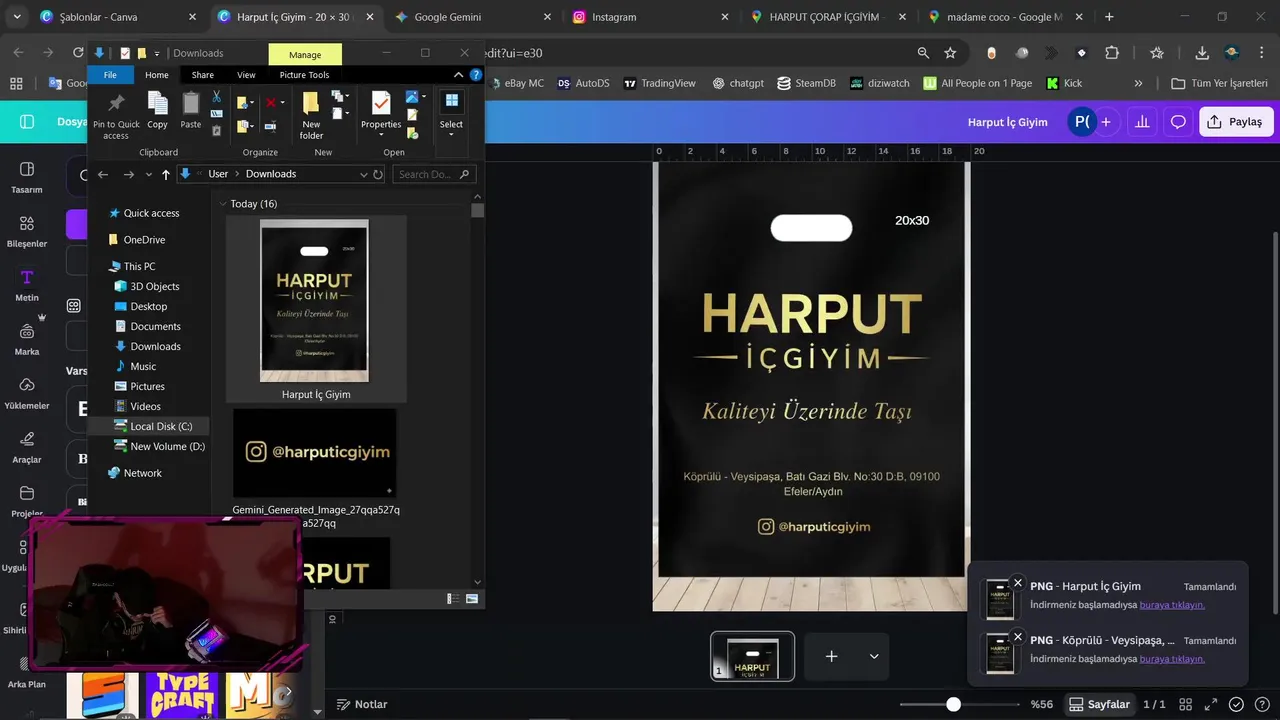Screen dimensions: 1280x720
Task: Open Canva comments speech bubble icon
Action: 1178,122
